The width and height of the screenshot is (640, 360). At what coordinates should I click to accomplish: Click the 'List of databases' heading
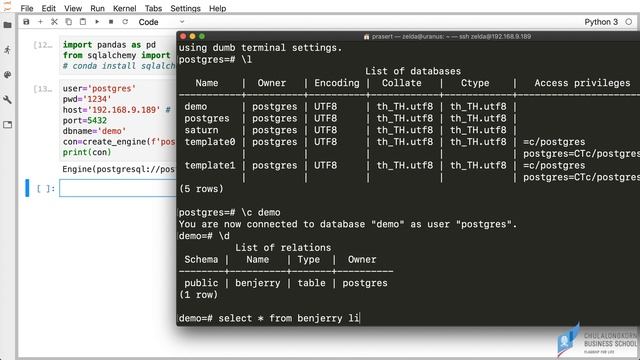coord(413,71)
